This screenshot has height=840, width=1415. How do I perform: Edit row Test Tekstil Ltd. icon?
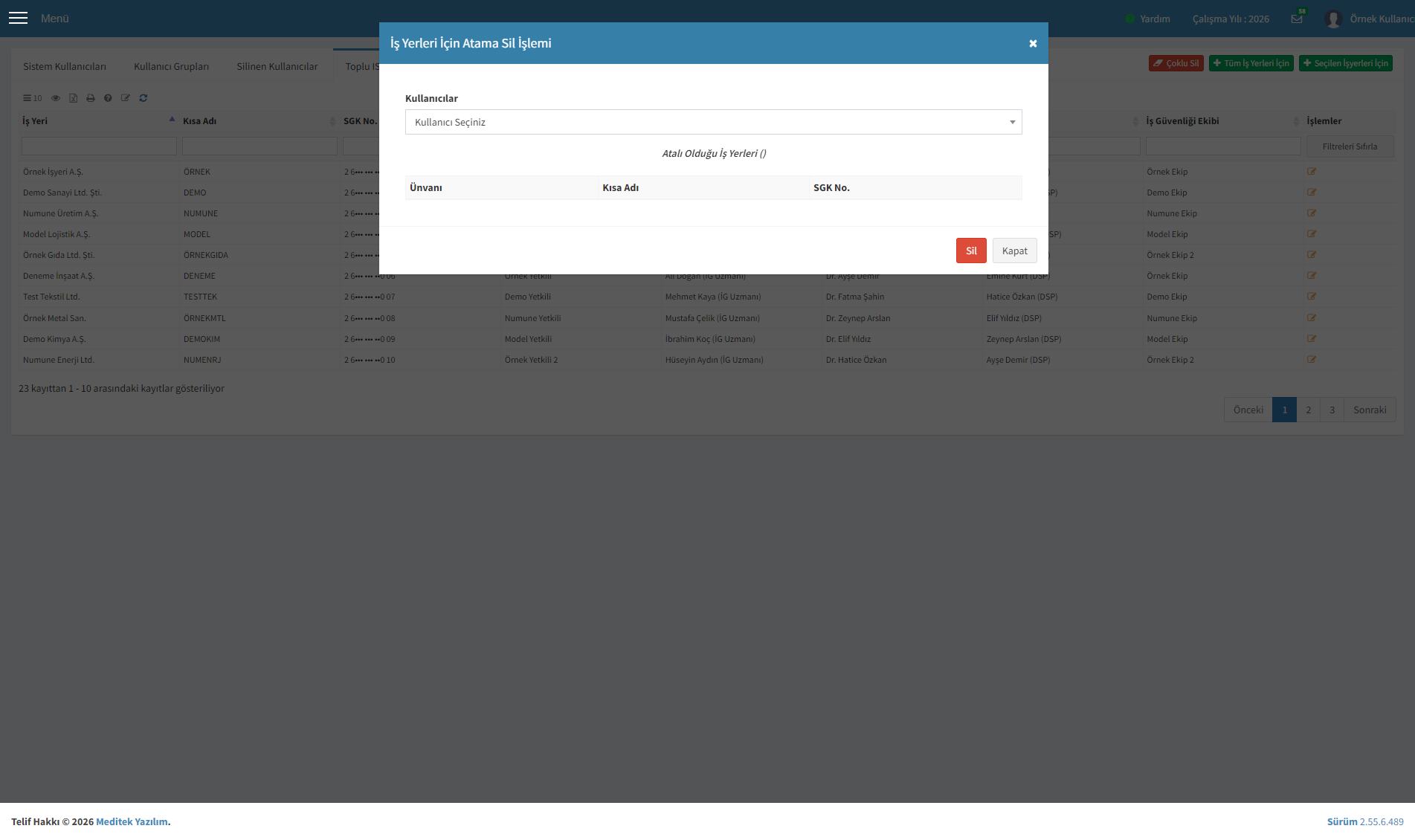click(x=1312, y=297)
